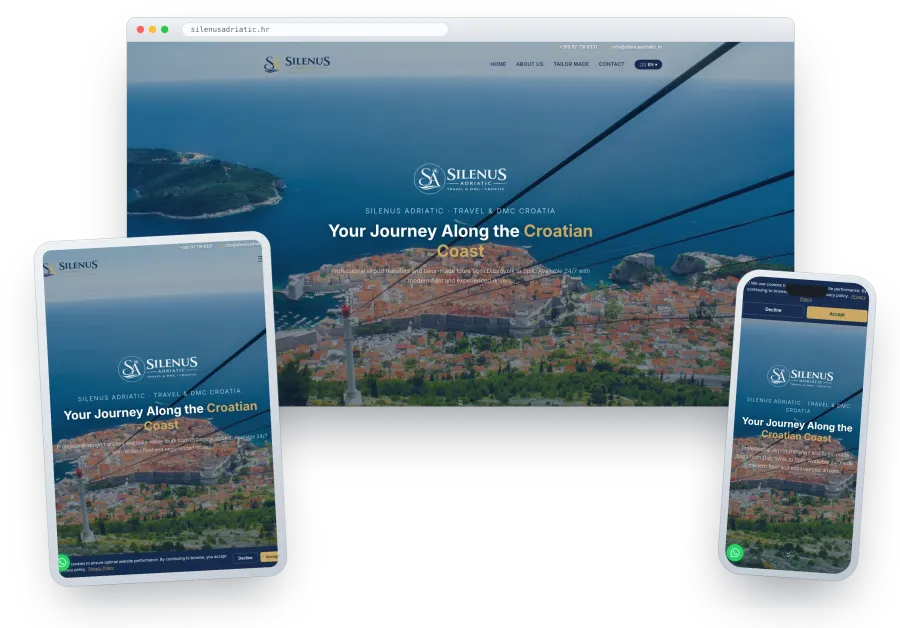Click the green maximize dot of browser mockup
This screenshot has height=628, width=900.
point(164,29)
